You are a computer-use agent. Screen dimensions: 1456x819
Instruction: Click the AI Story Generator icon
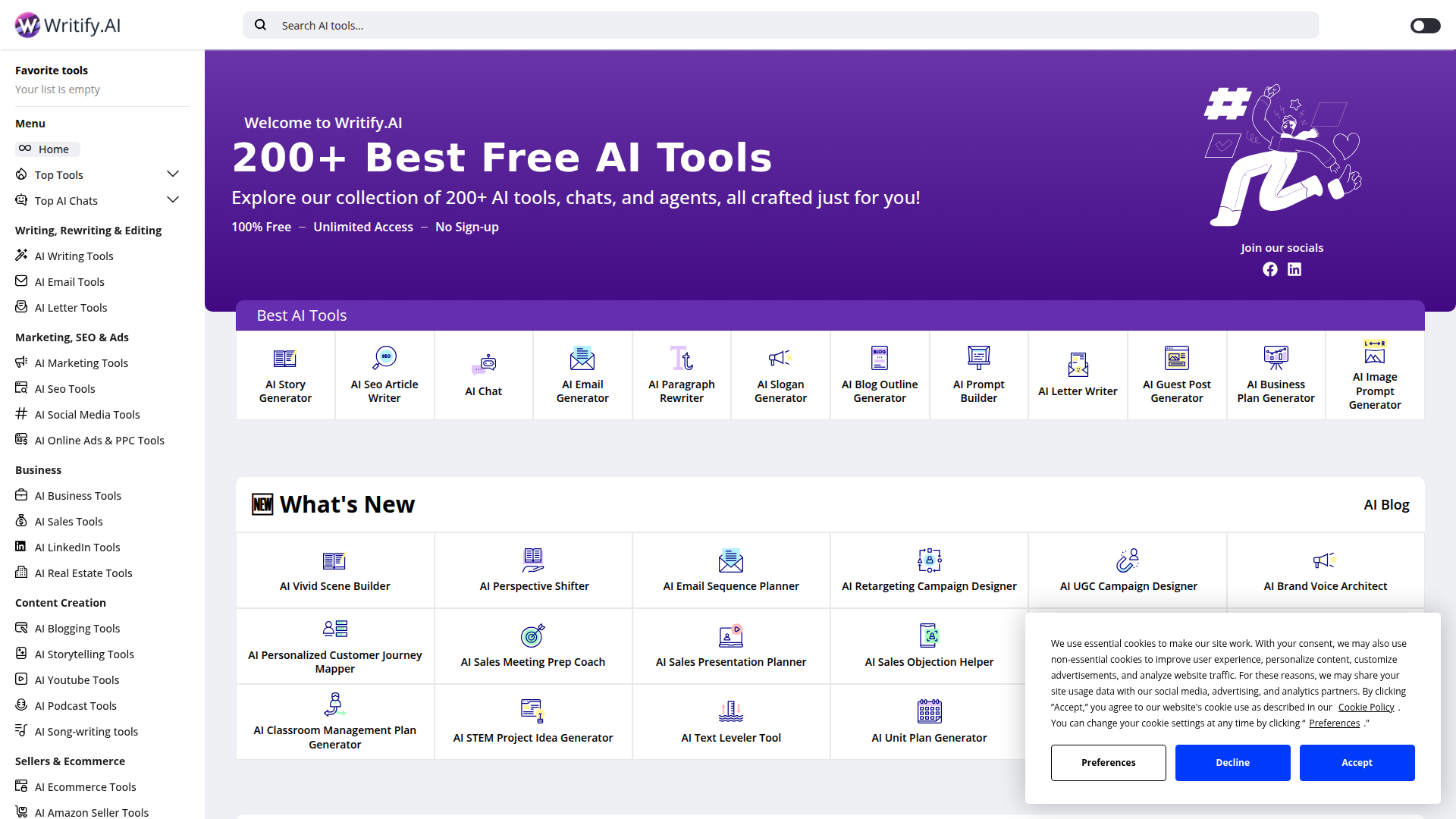[x=285, y=358]
